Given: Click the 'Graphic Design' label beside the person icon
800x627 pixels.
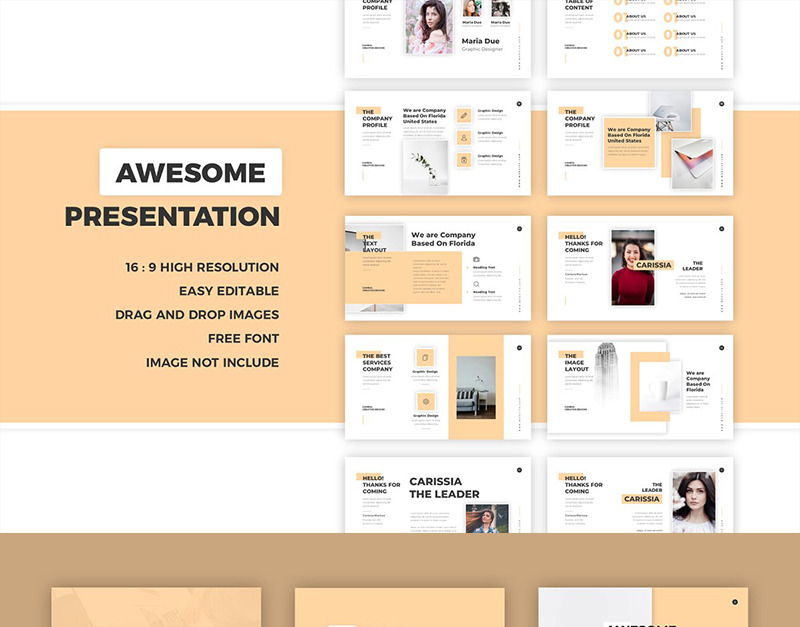Looking at the screenshot, I should 490,133.
